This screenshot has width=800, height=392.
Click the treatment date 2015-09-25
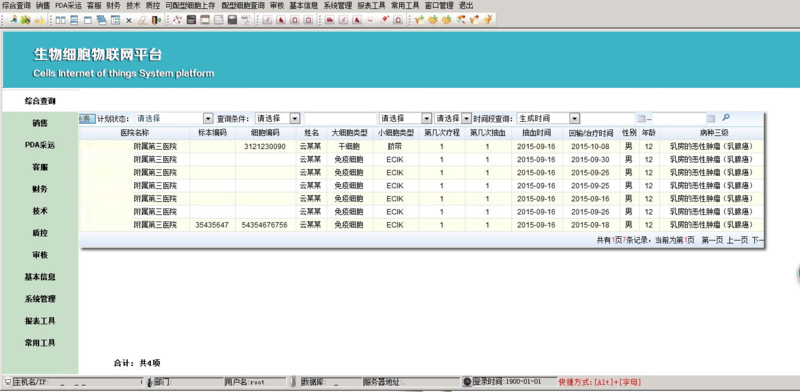coord(590,186)
